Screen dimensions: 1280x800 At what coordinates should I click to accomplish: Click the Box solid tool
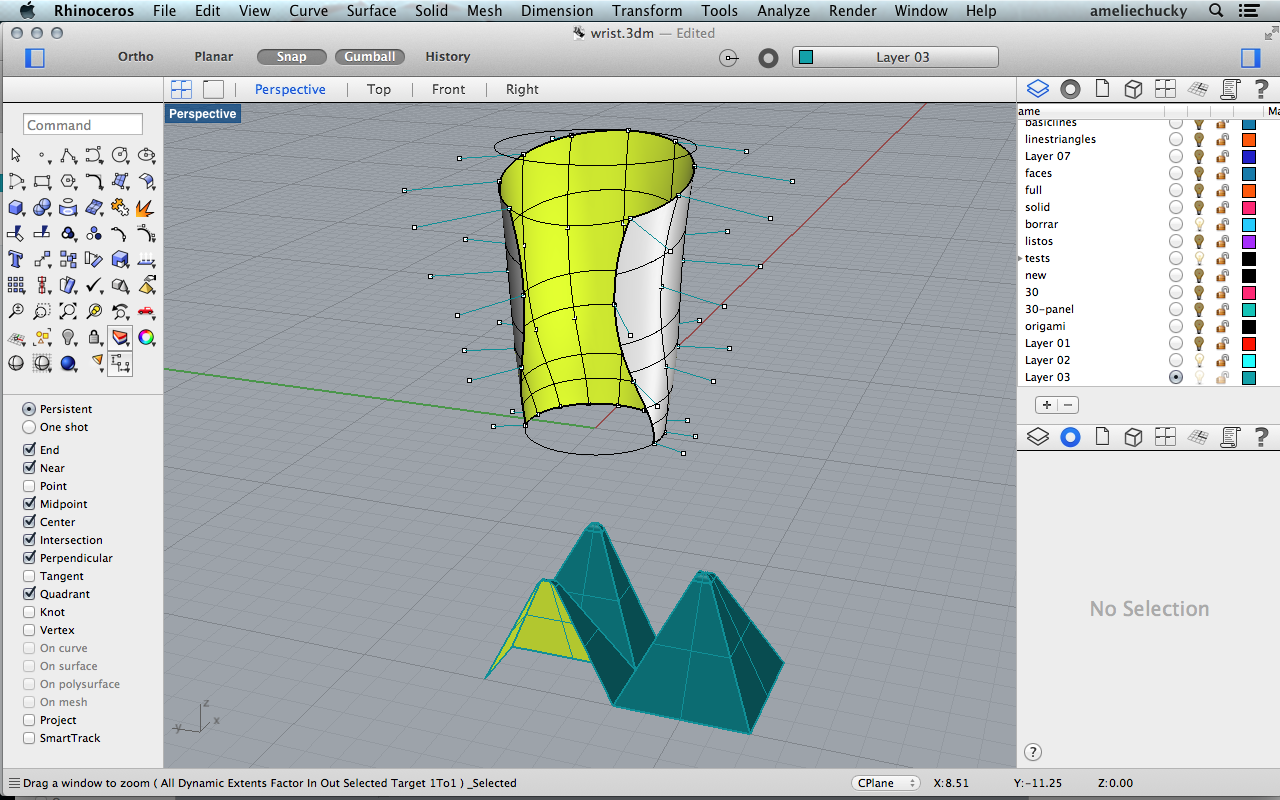pyautogui.click(x=16, y=208)
